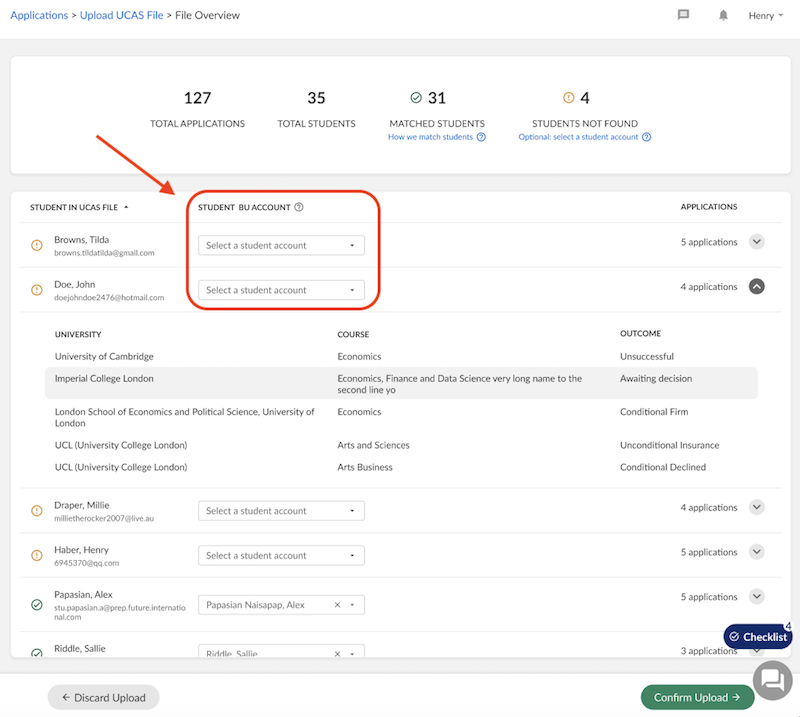Go to Applications breadcrumb
800x717 pixels.
(x=39, y=15)
